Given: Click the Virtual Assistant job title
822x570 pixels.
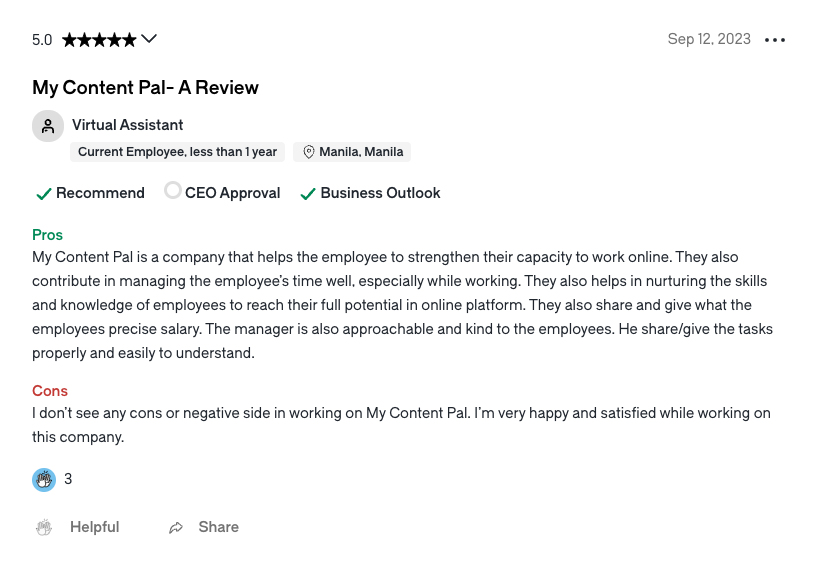Looking at the screenshot, I should pos(127,125).
